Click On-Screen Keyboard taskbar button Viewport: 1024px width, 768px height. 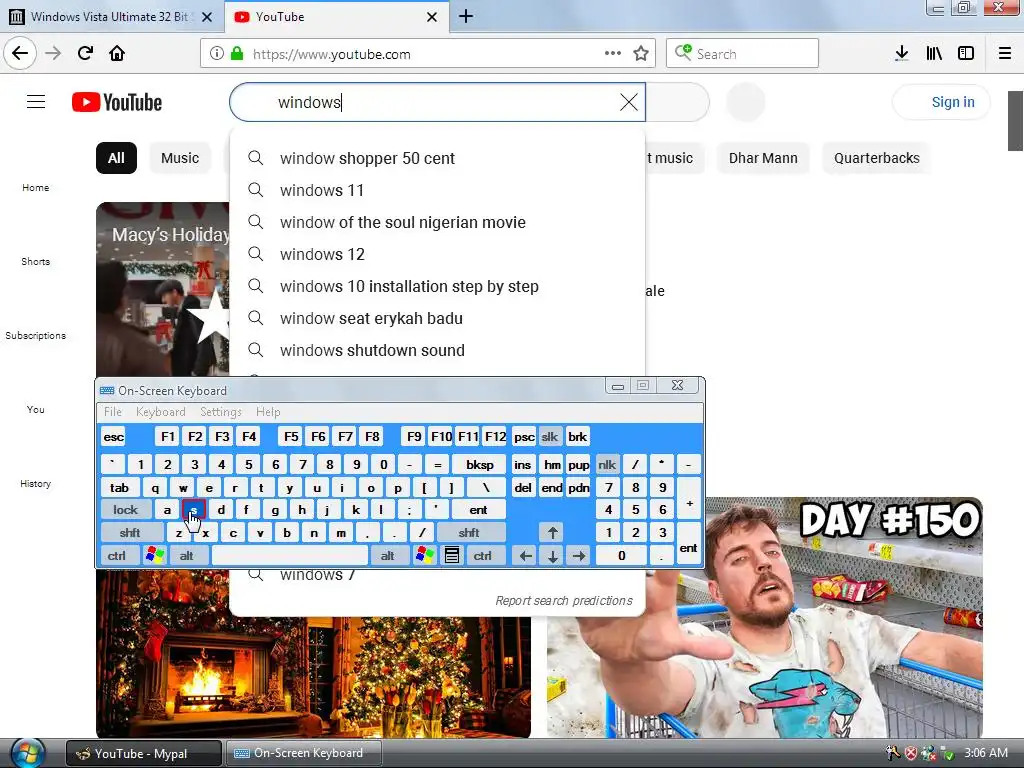303,753
